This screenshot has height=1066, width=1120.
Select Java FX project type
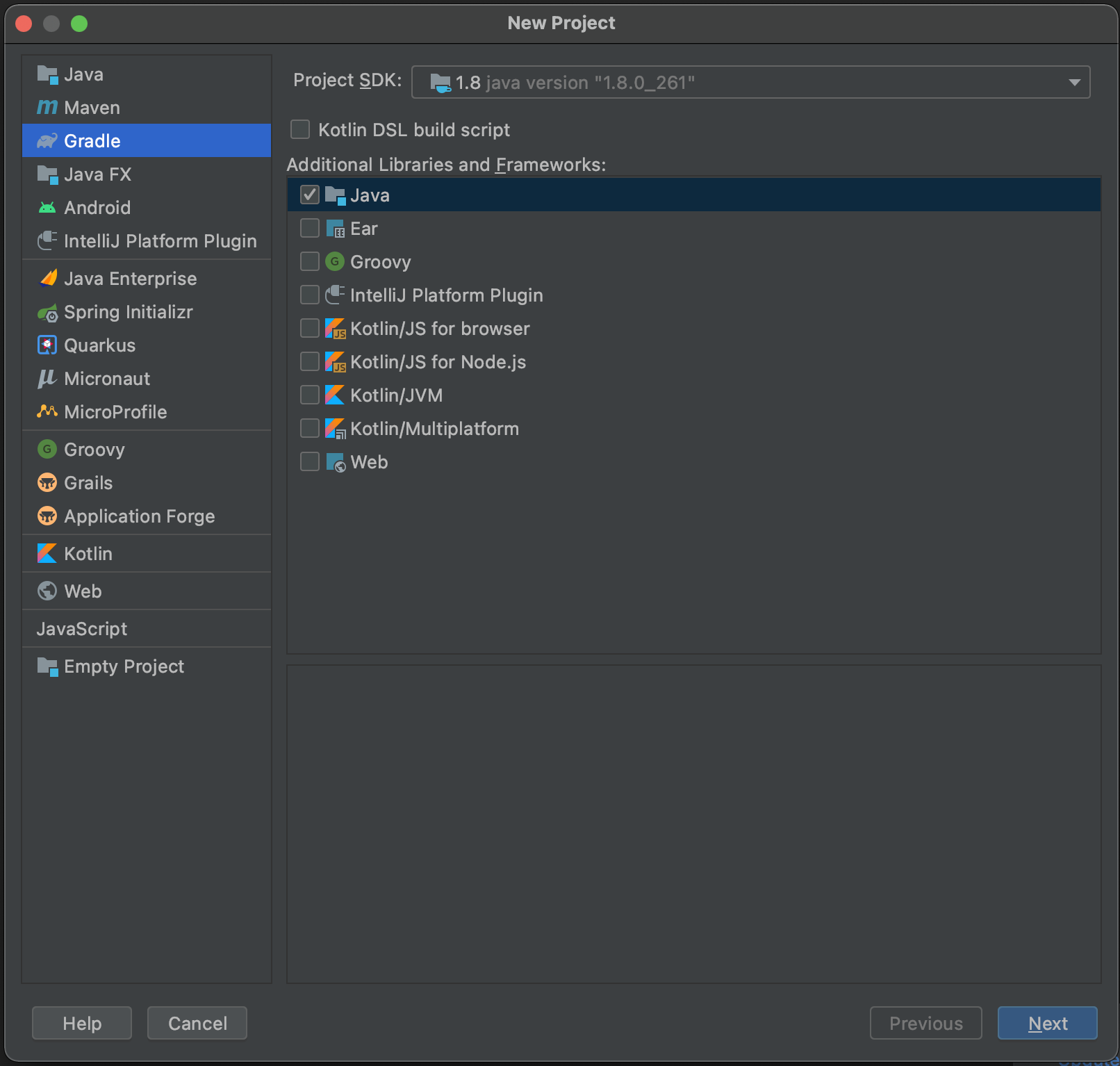(147, 174)
